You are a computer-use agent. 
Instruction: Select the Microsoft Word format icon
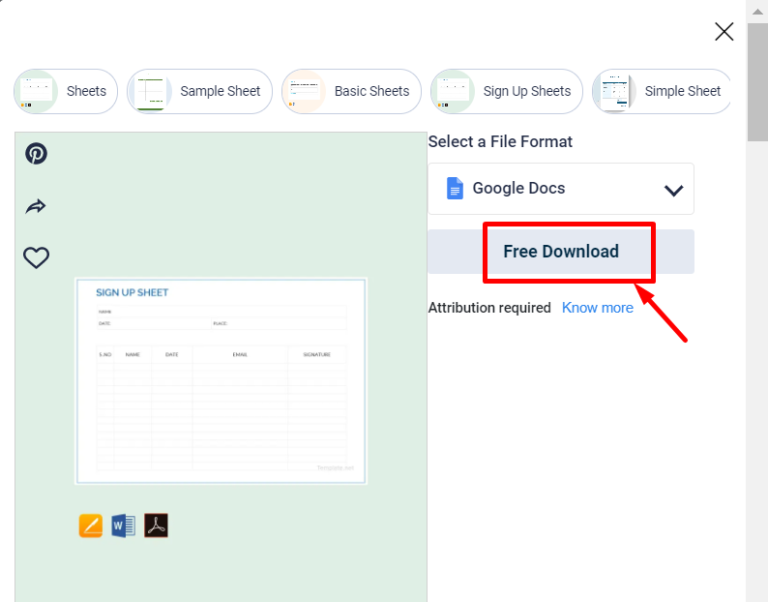pos(123,526)
